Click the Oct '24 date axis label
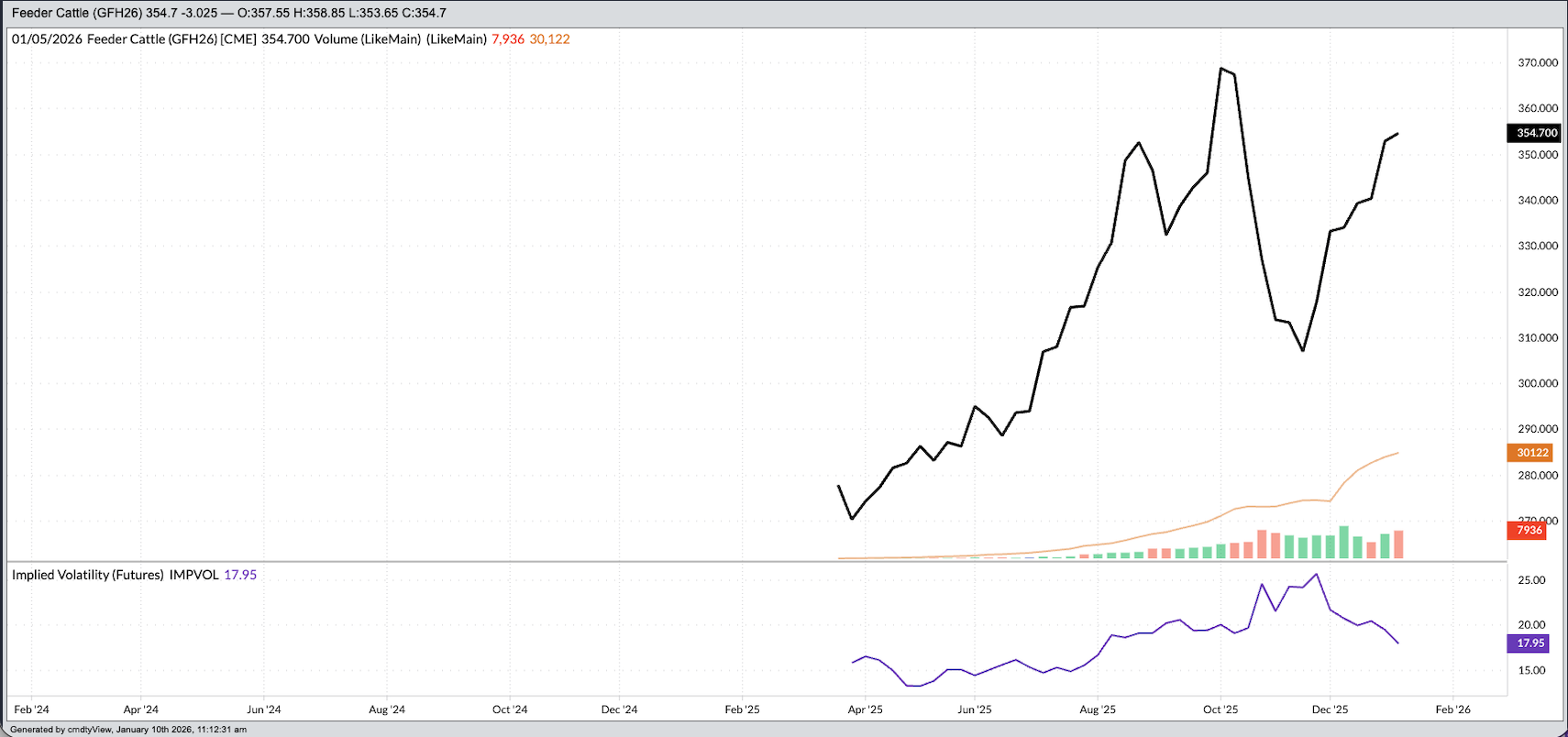Screen dimensions: 1568x737 510,709
